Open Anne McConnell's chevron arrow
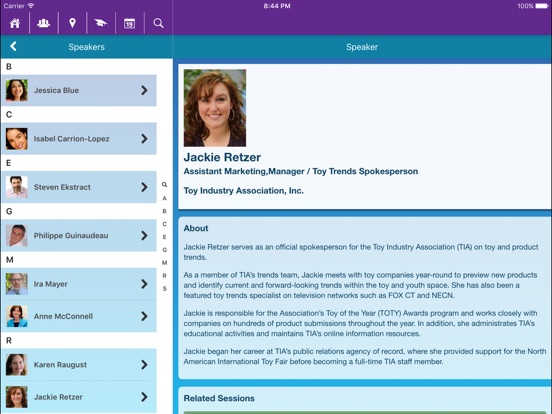 [144, 316]
